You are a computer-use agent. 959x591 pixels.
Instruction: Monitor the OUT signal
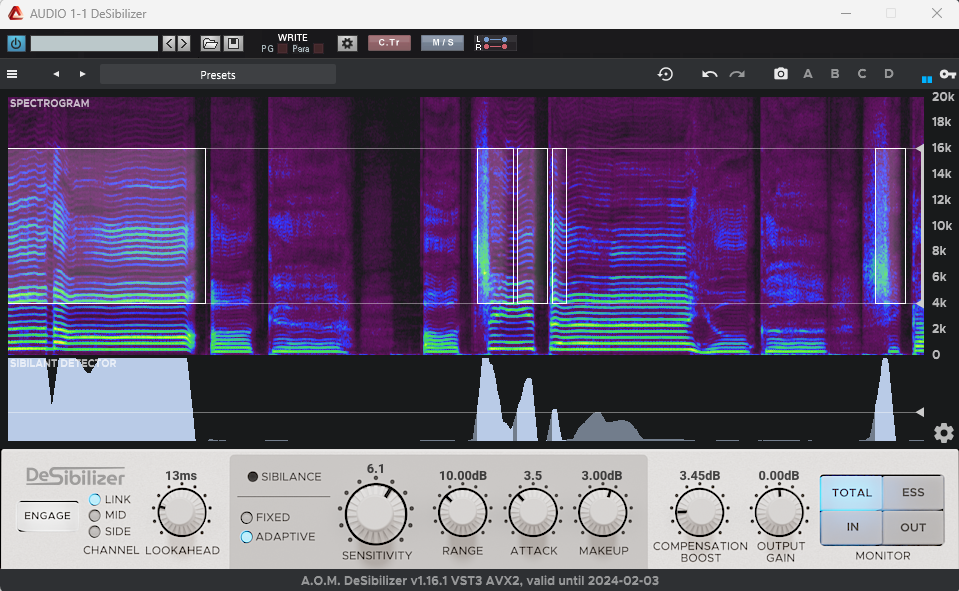click(913, 527)
